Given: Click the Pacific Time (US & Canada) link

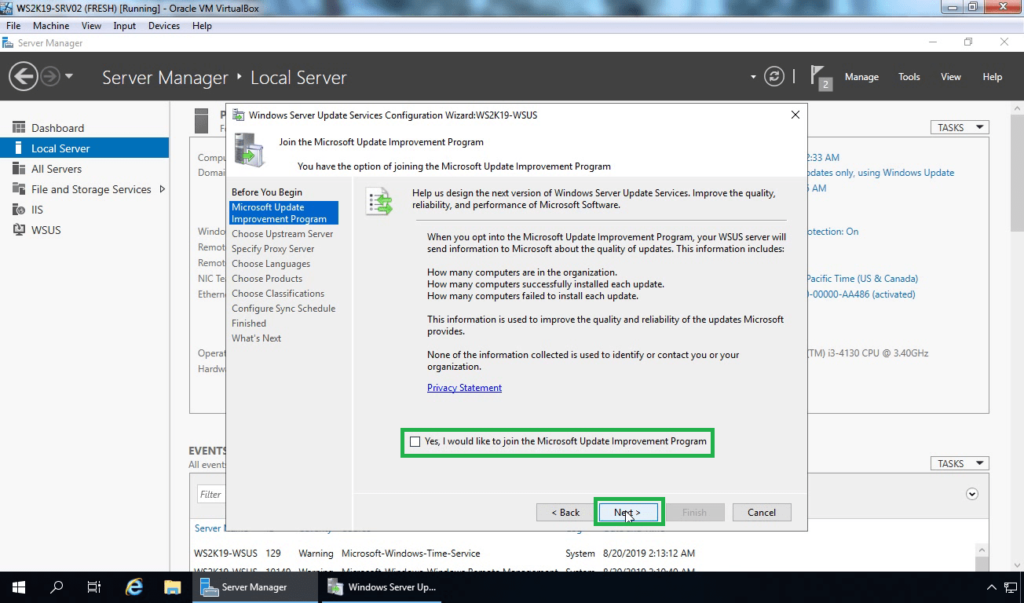Looking at the screenshot, I should 862,278.
